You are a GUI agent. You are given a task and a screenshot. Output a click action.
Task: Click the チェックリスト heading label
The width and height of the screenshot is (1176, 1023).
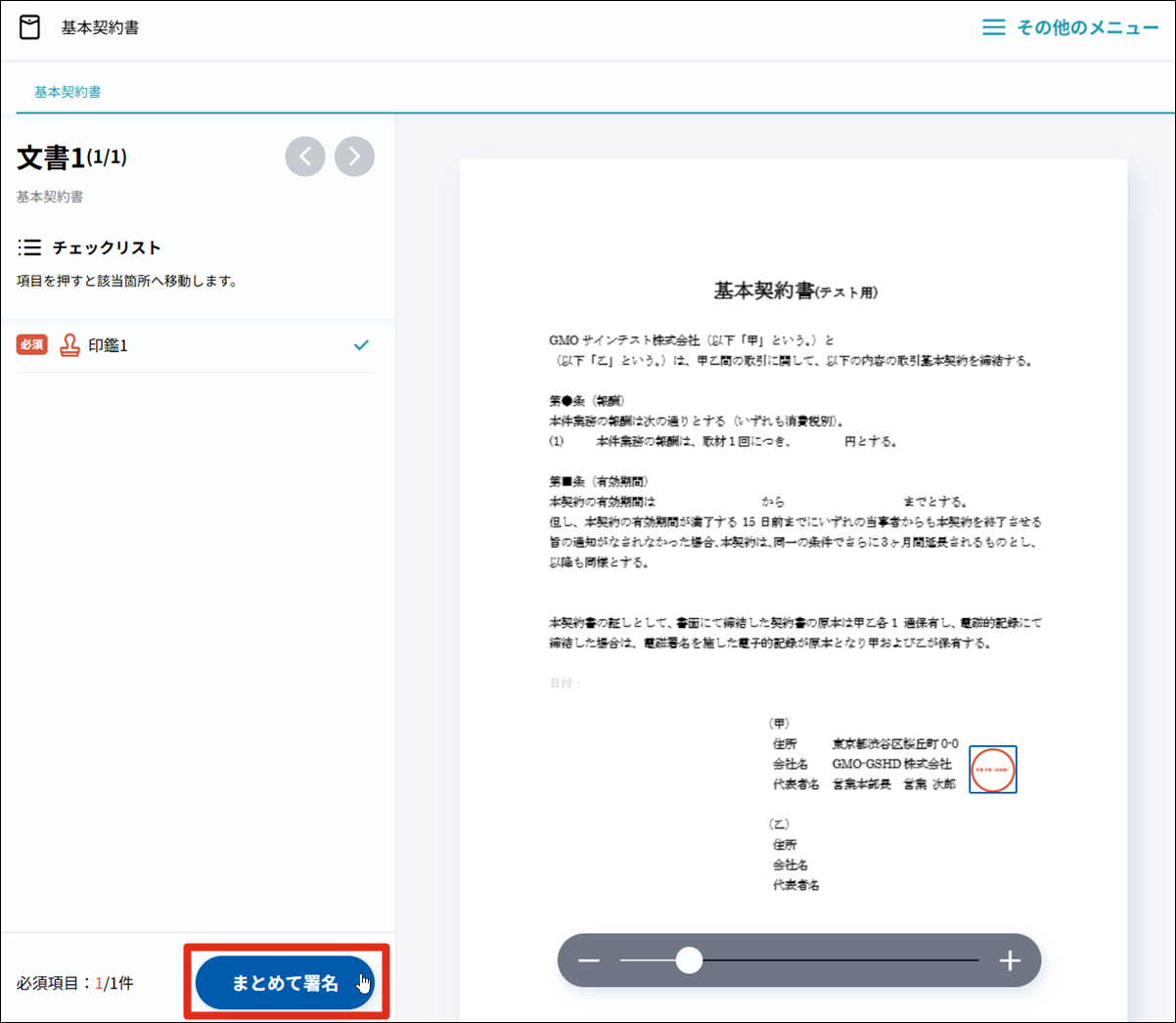point(107,247)
